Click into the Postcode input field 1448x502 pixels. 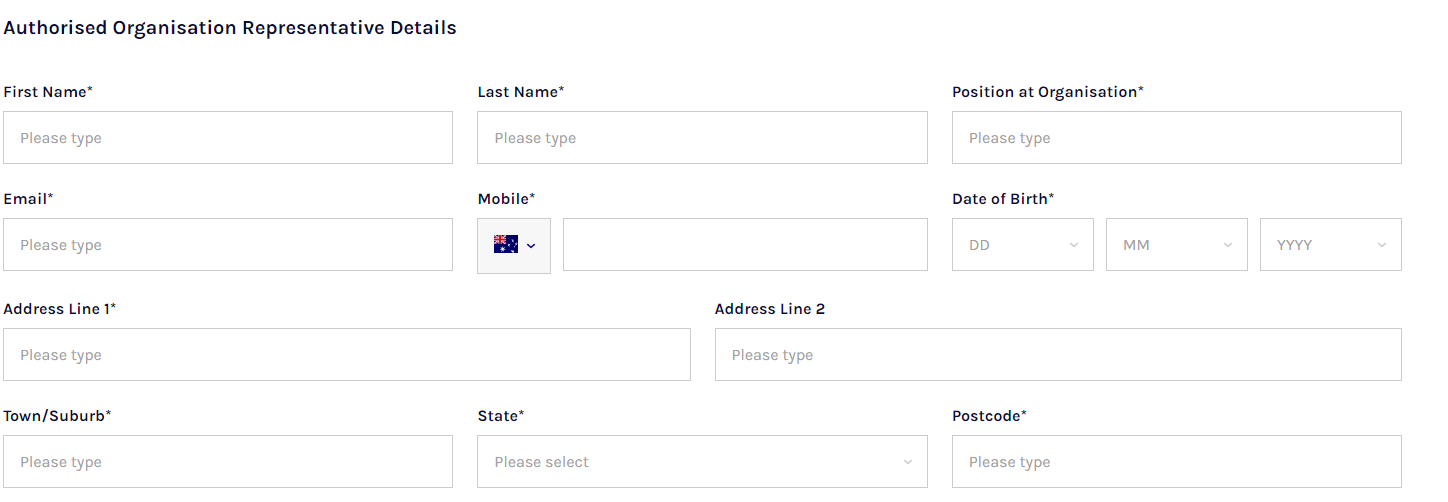(1177, 462)
